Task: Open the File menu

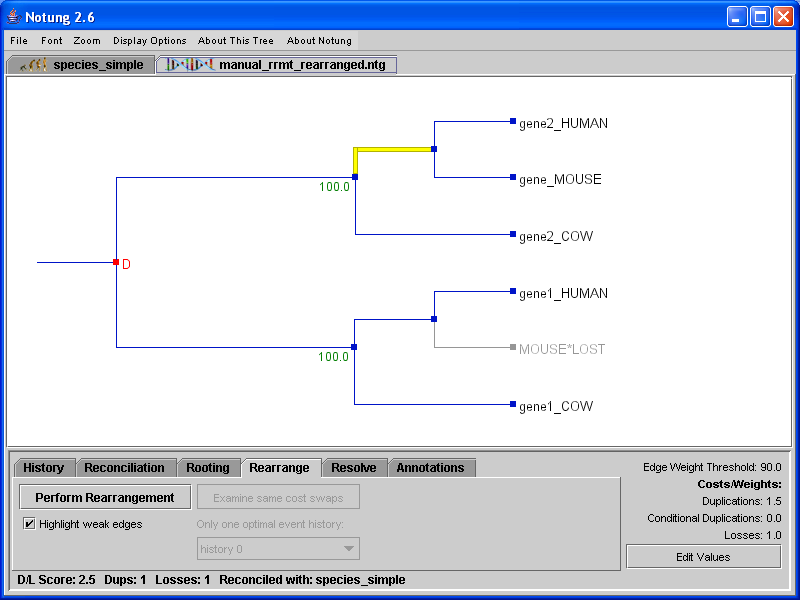Action: (19, 41)
